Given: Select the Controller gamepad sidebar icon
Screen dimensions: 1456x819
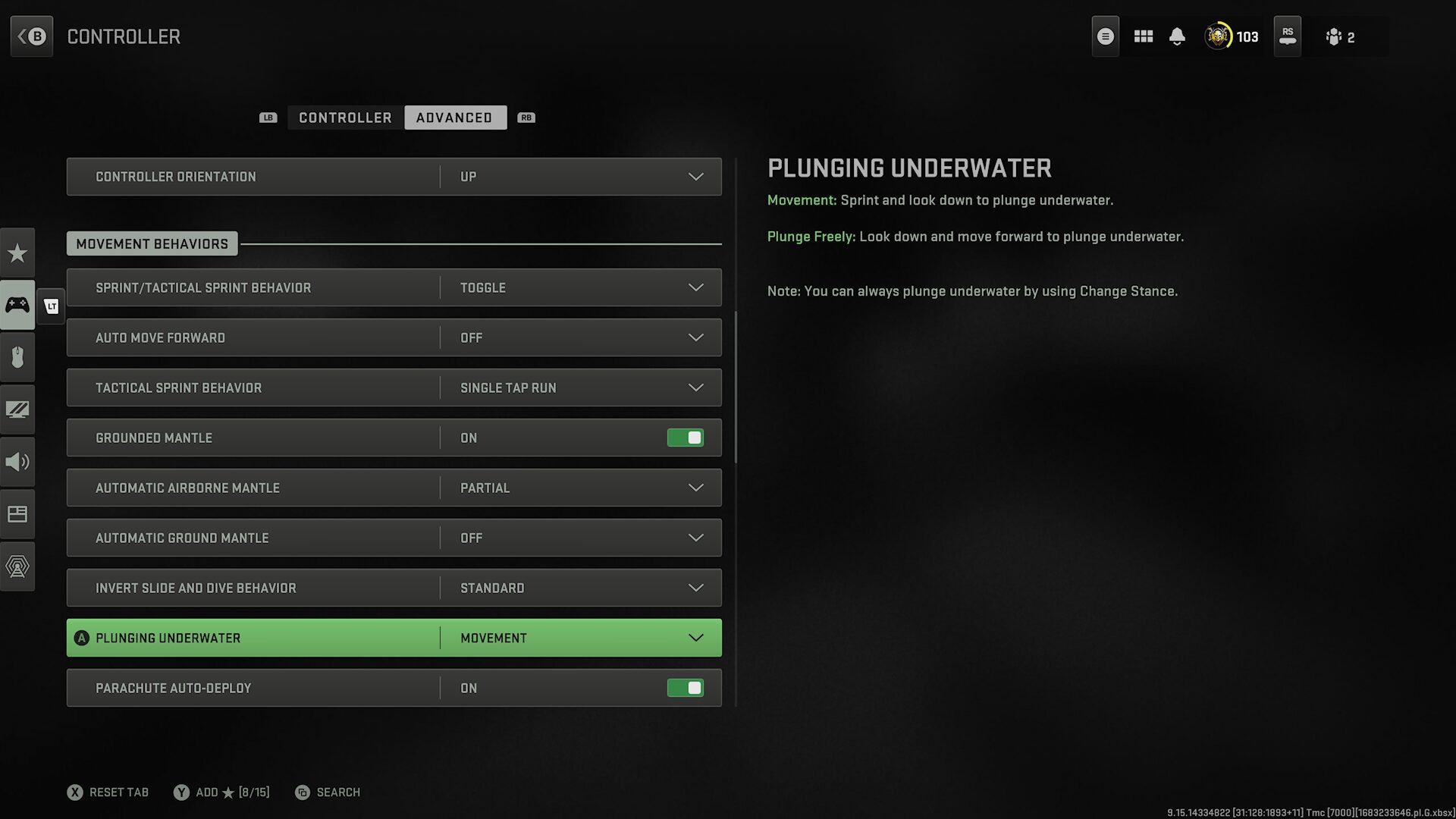Looking at the screenshot, I should click(17, 305).
